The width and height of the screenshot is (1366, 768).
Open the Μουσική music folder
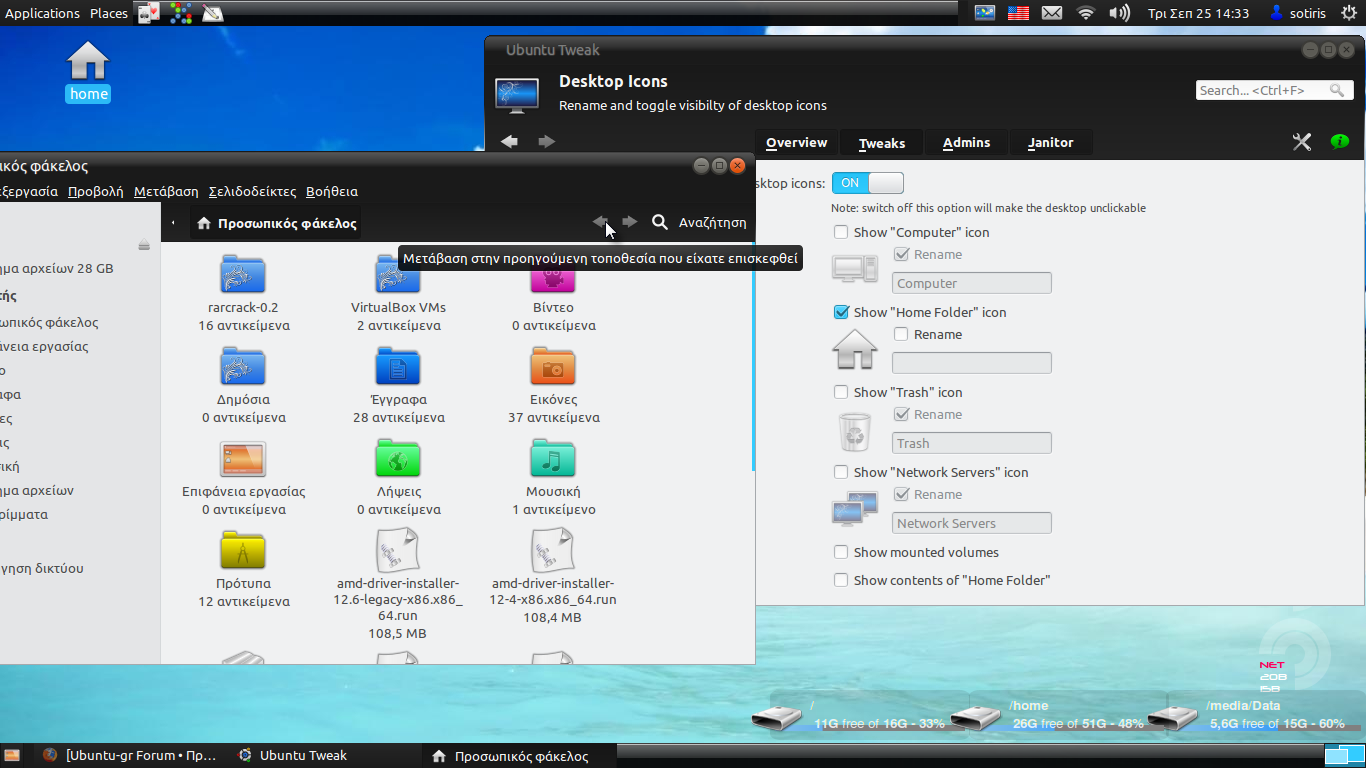pyautogui.click(x=553, y=461)
